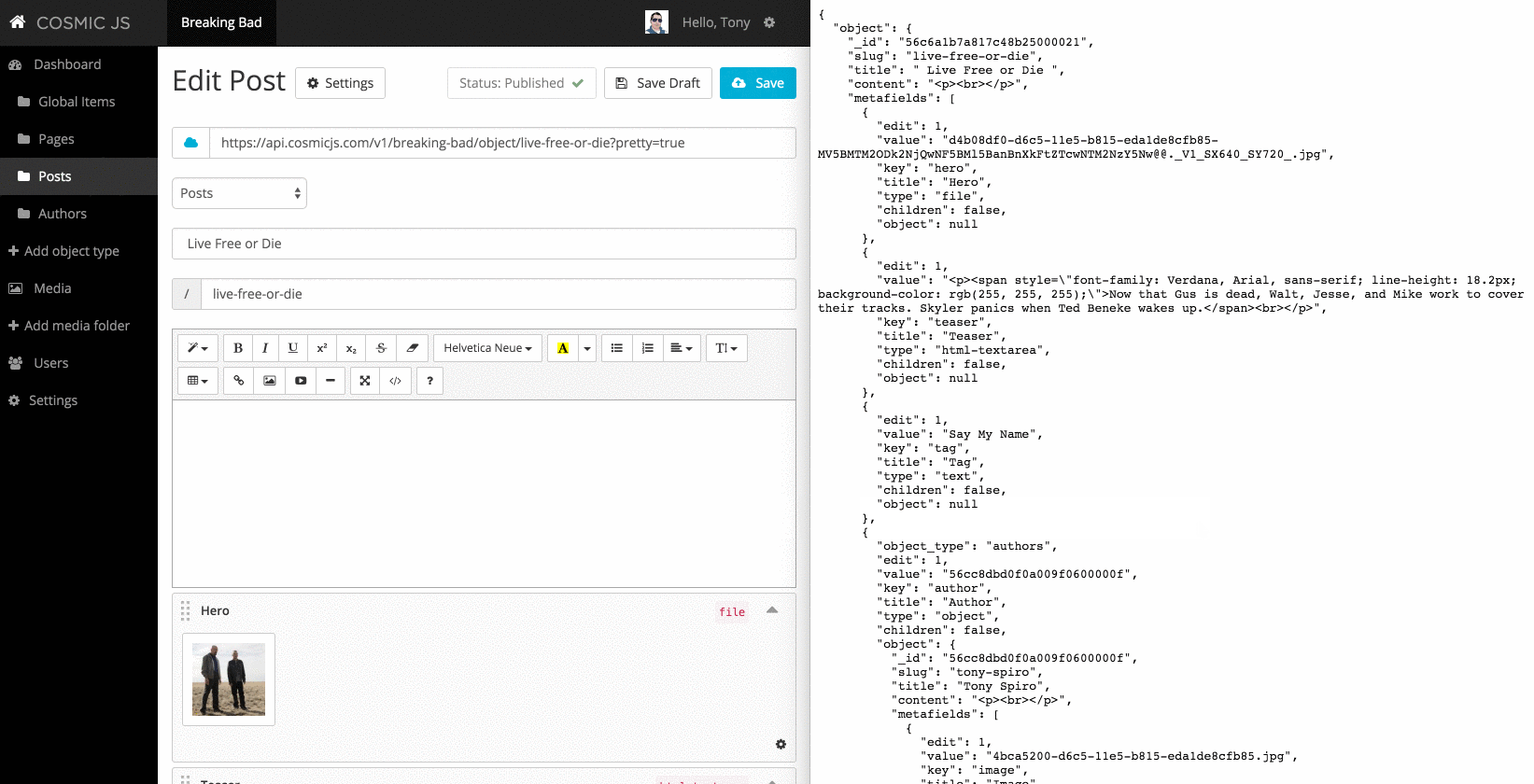Screen dimensions: 1534x784
Task: Click the eraser remove-font-style icon
Action: pyautogui.click(x=412, y=348)
